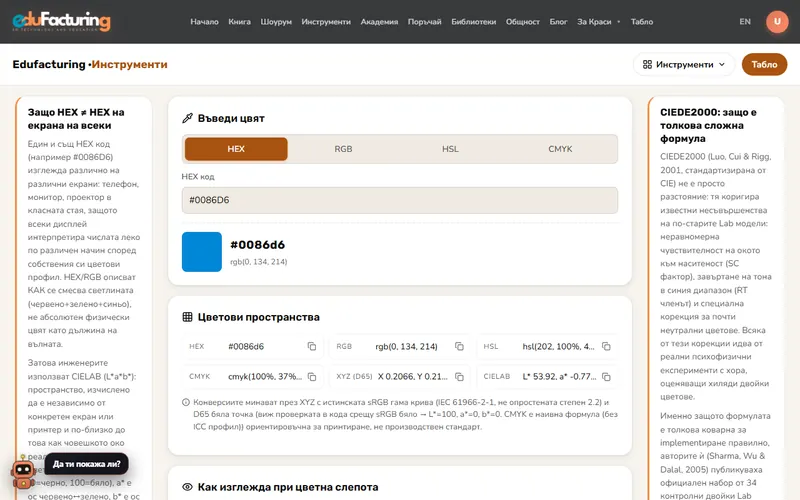Open Книга in the top navigation
The image size is (800, 500).
pyautogui.click(x=239, y=21)
